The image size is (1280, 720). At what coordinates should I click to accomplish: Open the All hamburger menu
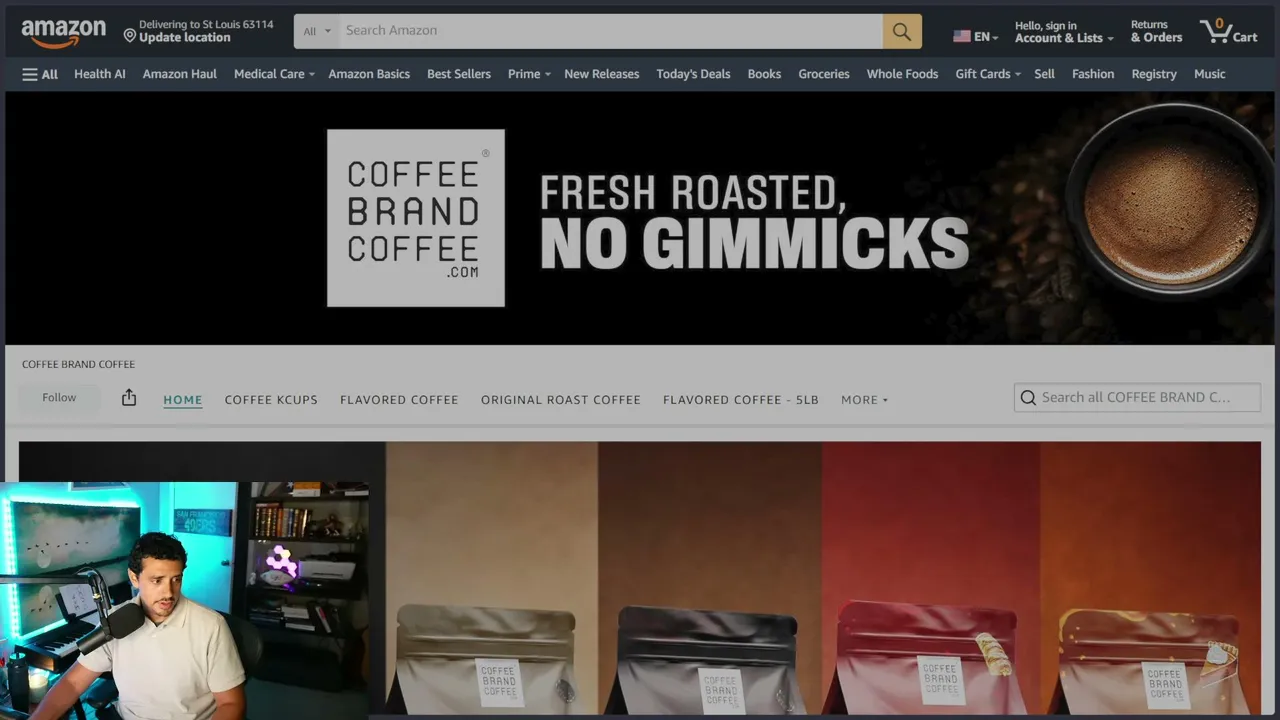(40, 74)
